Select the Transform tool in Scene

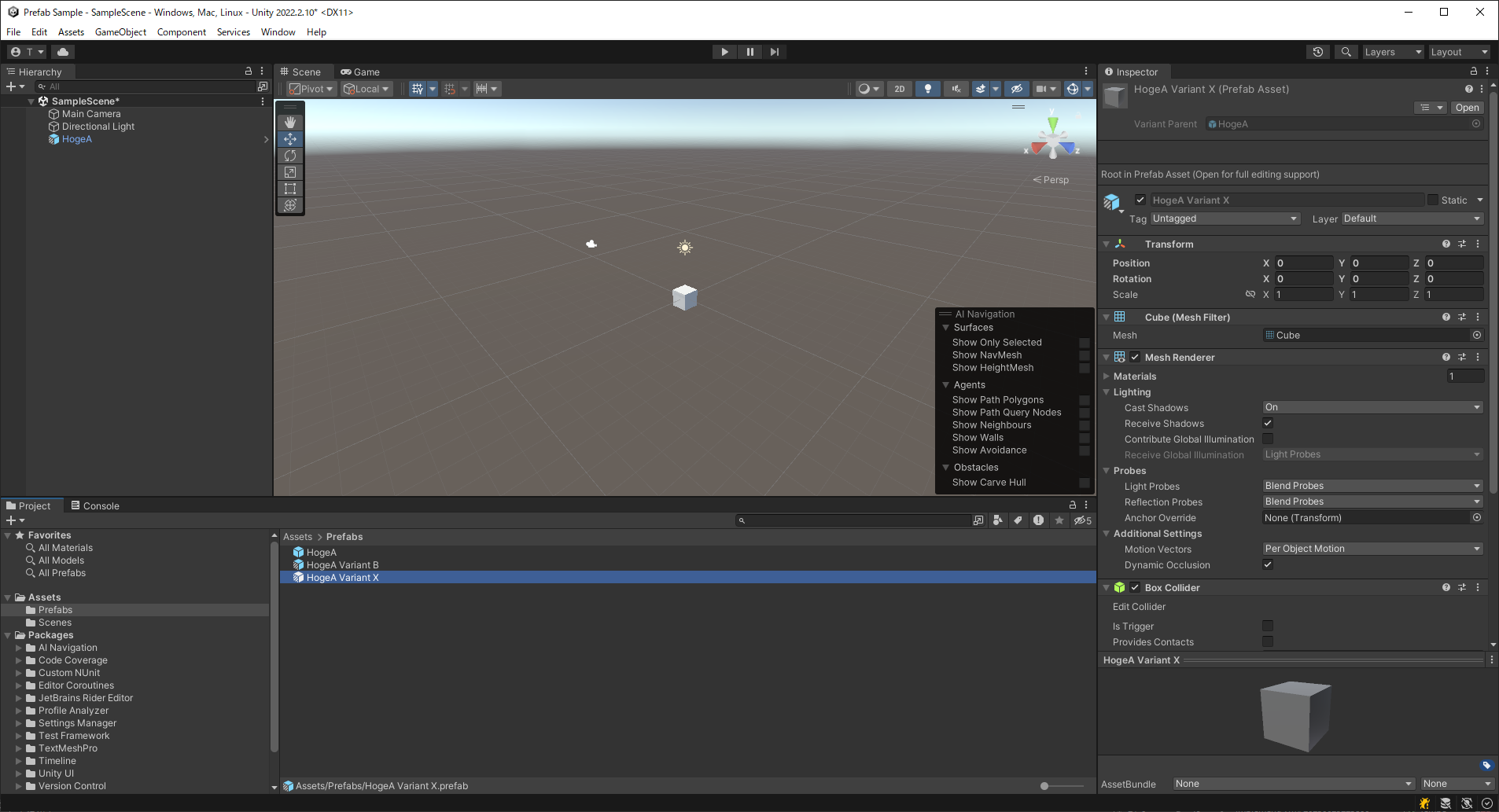pos(290,205)
